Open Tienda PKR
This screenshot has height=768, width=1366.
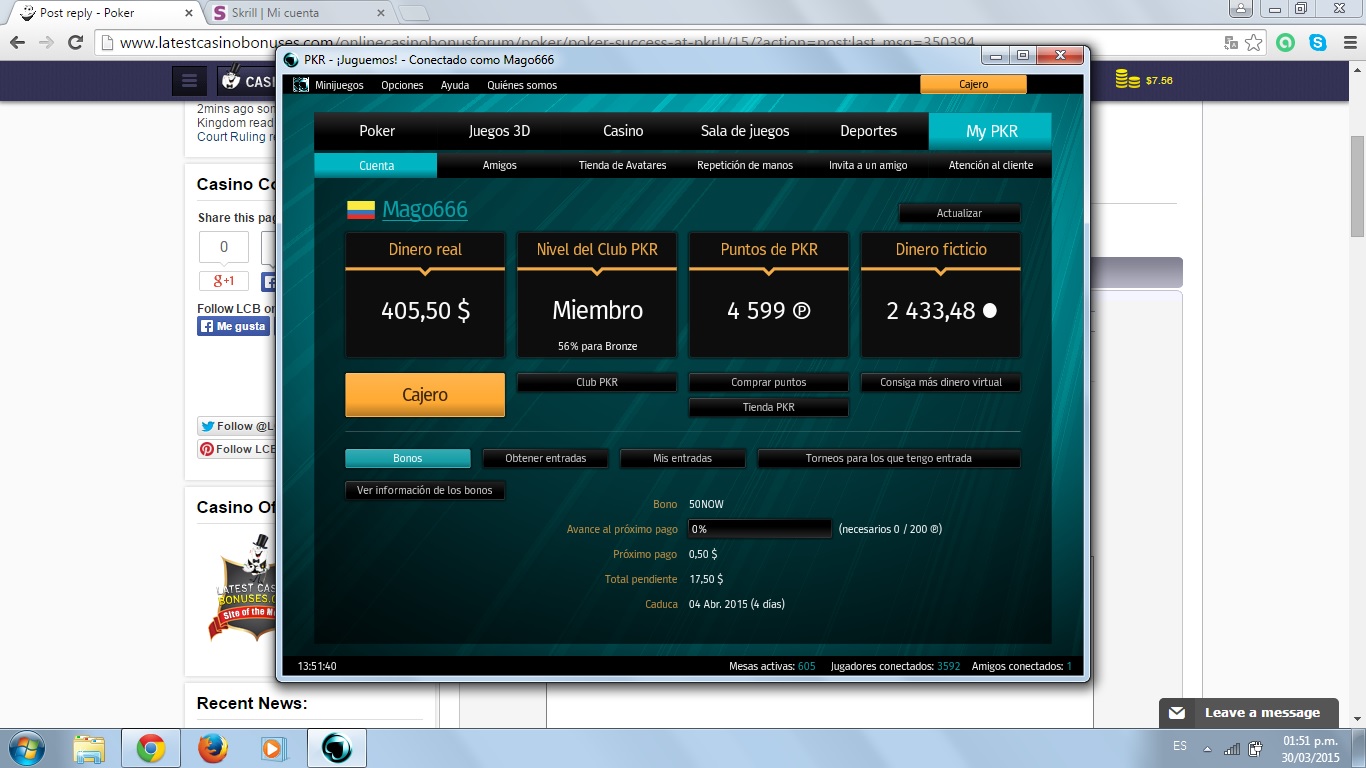[769, 407]
